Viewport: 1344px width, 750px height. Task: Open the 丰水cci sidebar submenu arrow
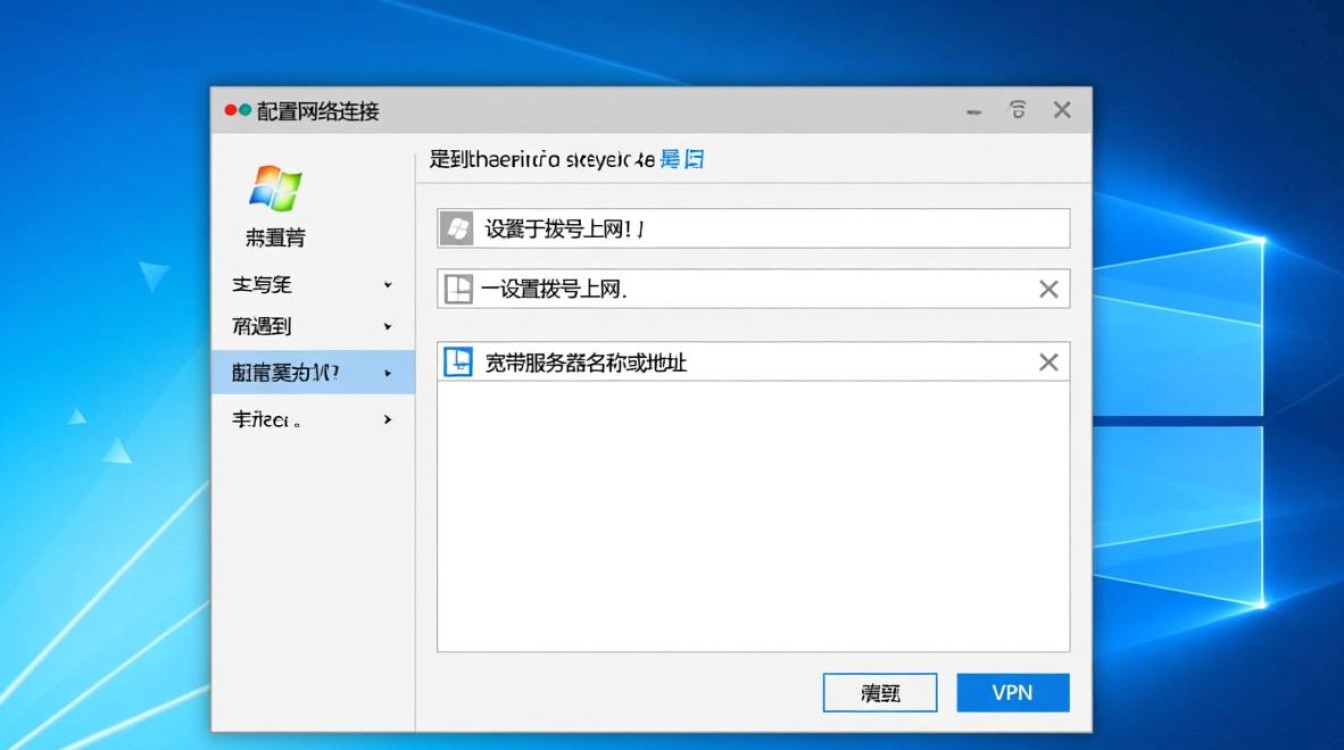point(388,420)
